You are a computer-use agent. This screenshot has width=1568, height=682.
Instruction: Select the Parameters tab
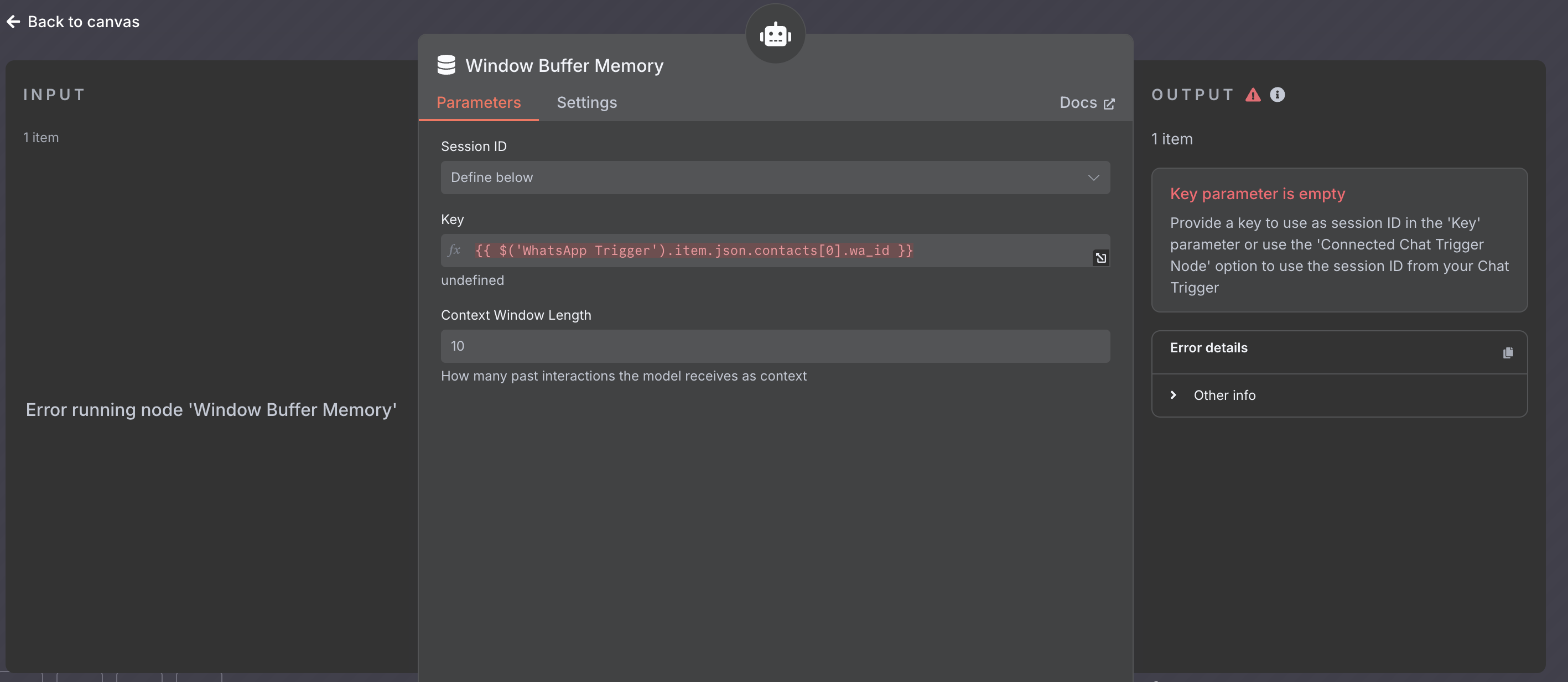tap(479, 102)
